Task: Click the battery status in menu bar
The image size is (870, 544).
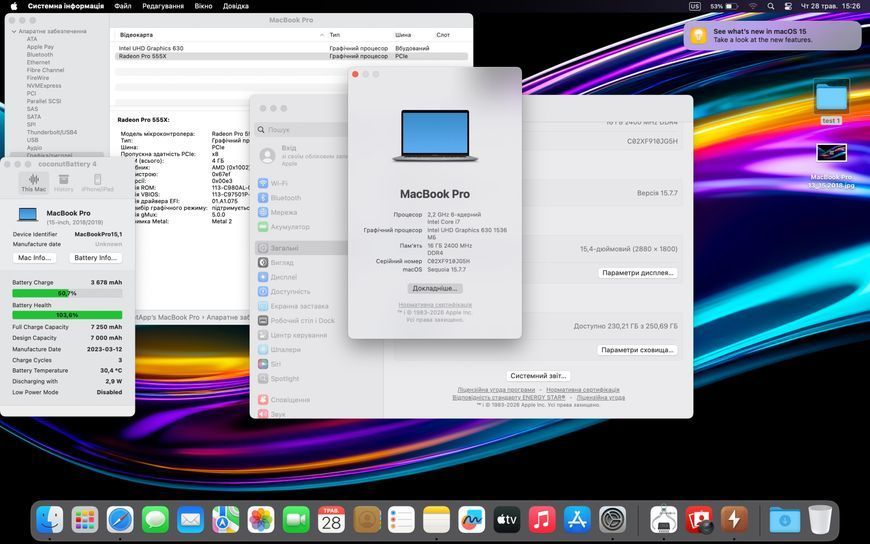Action: click(724, 6)
